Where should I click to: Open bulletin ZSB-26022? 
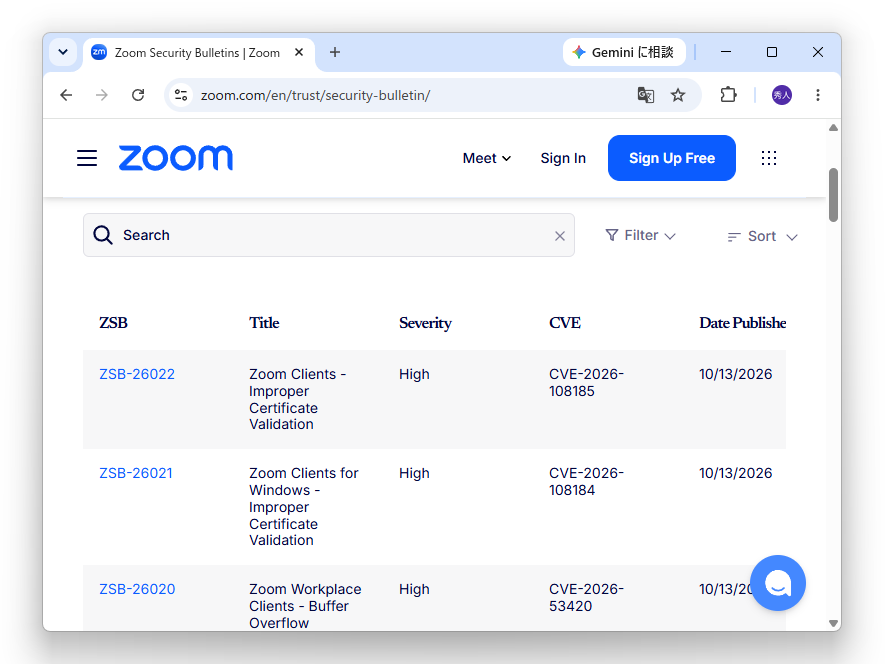pyautogui.click(x=137, y=374)
